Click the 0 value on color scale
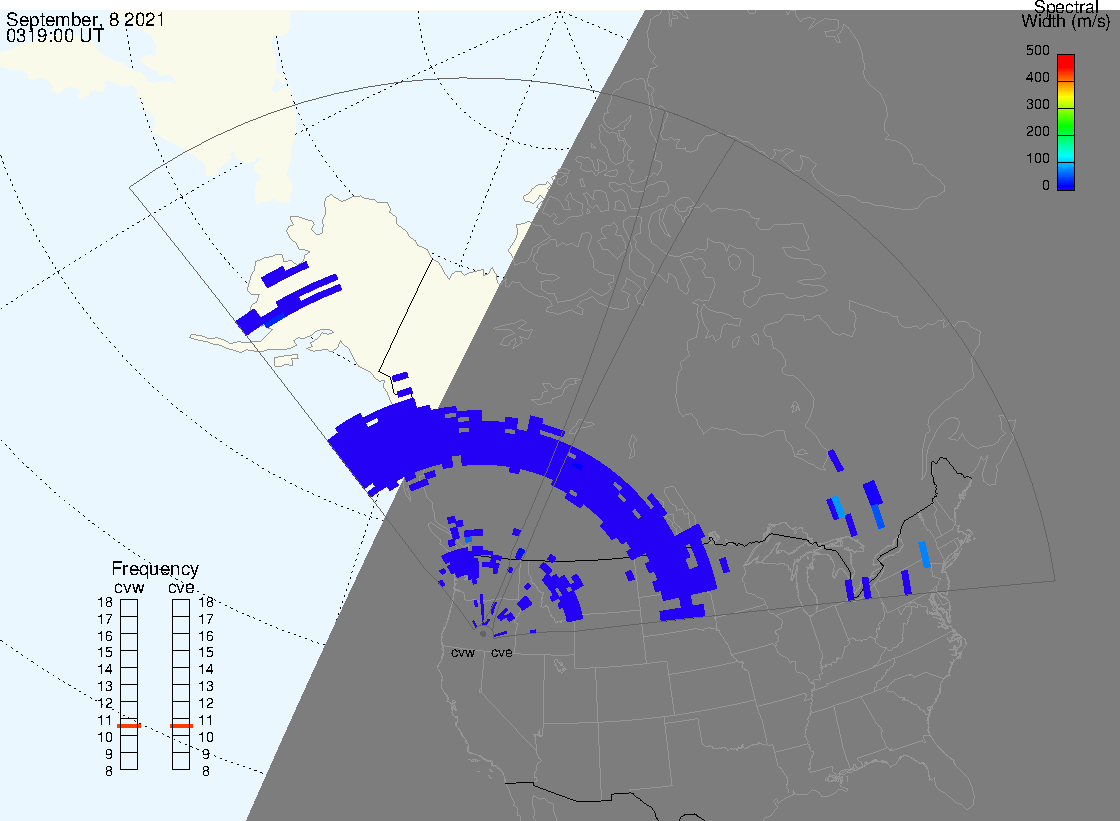 pyautogui.click(x=1046, y=186)
